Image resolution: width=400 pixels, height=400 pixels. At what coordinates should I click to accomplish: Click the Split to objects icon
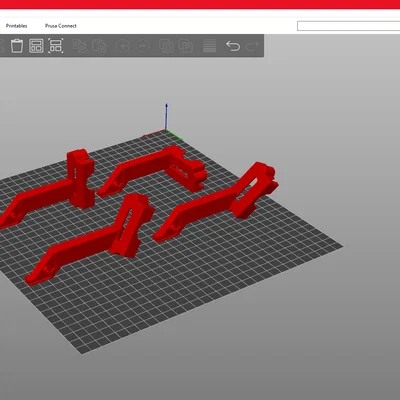166,46
